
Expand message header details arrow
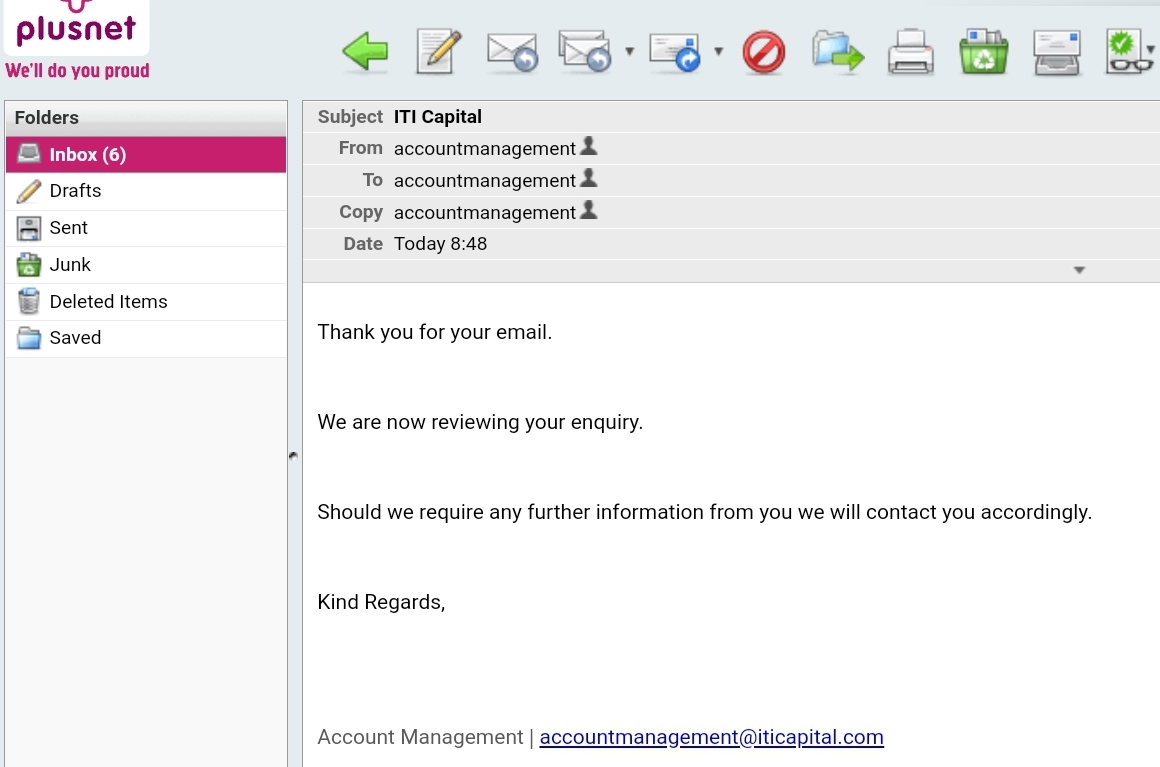pos(1079,271)
